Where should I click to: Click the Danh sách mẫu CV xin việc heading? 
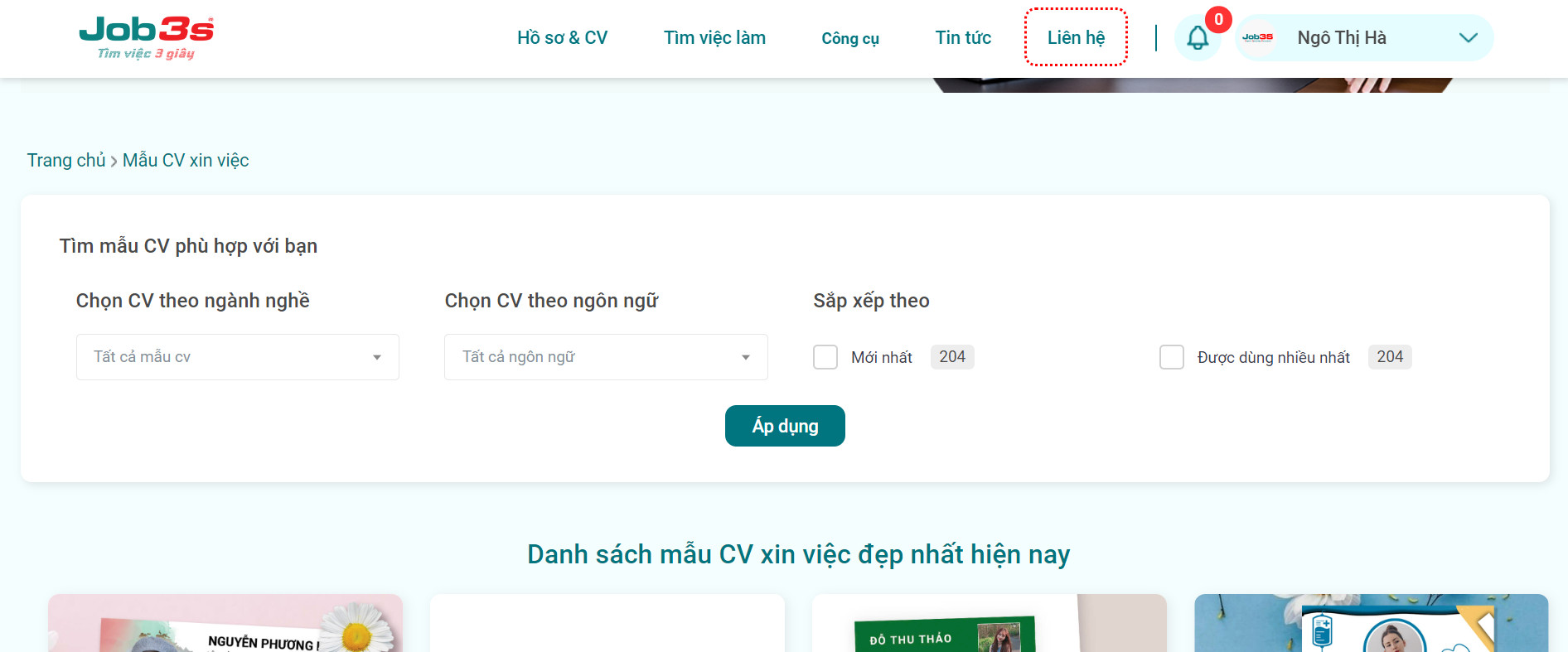(798, 554)
